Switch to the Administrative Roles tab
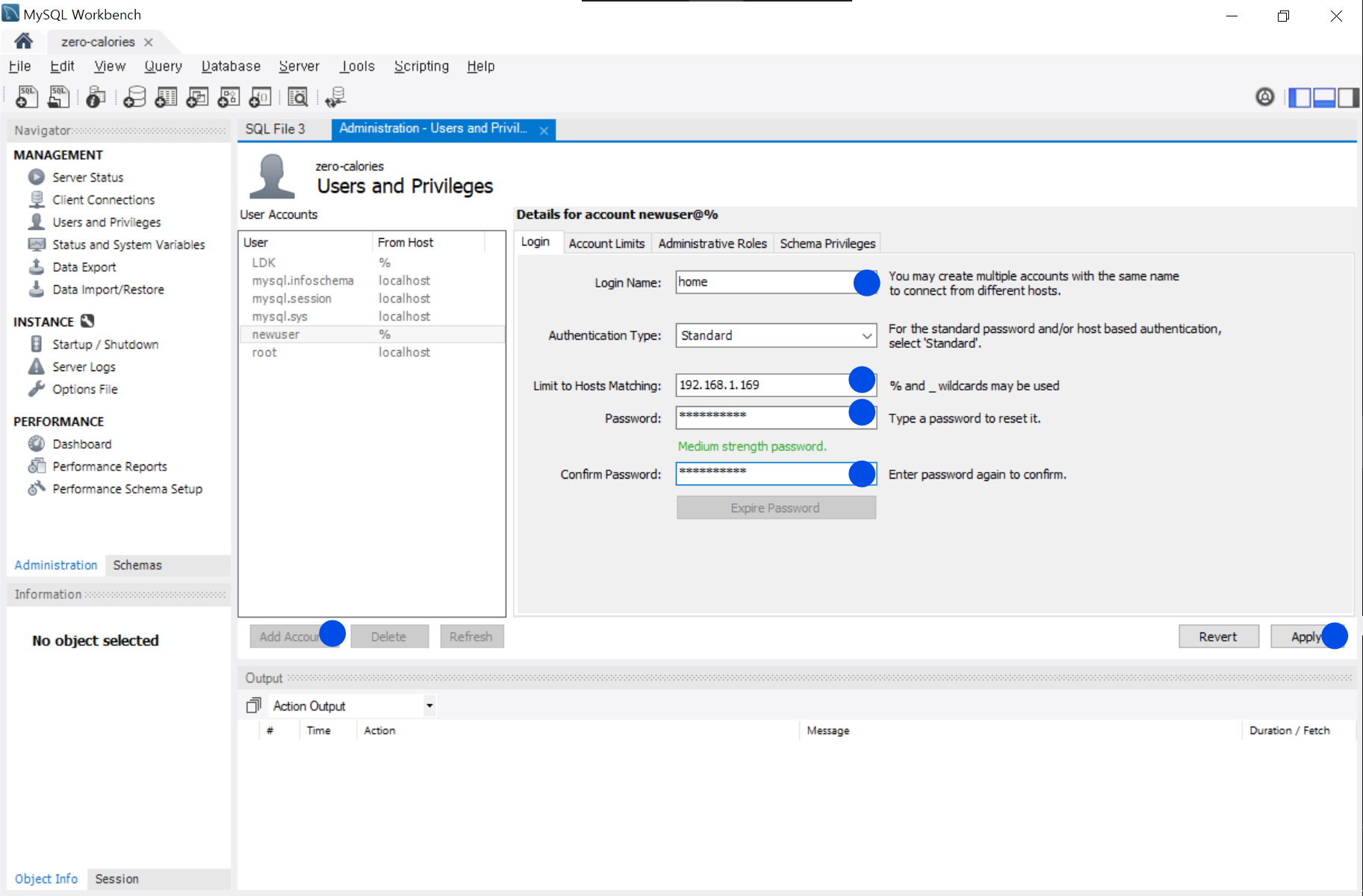 pyautogui.click(x=712, y=243)
